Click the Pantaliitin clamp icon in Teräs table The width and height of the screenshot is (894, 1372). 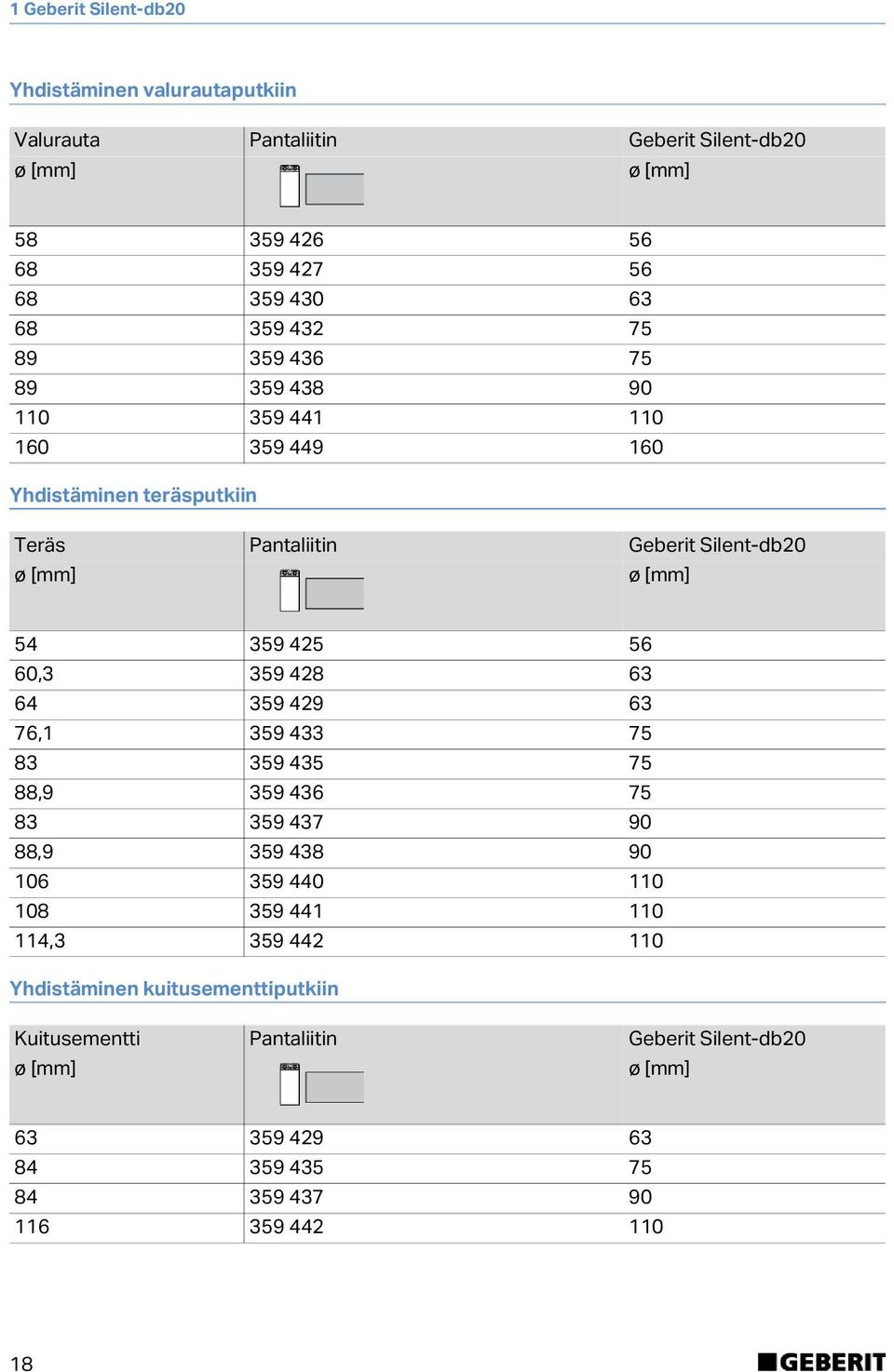click(x=322, y=591)
